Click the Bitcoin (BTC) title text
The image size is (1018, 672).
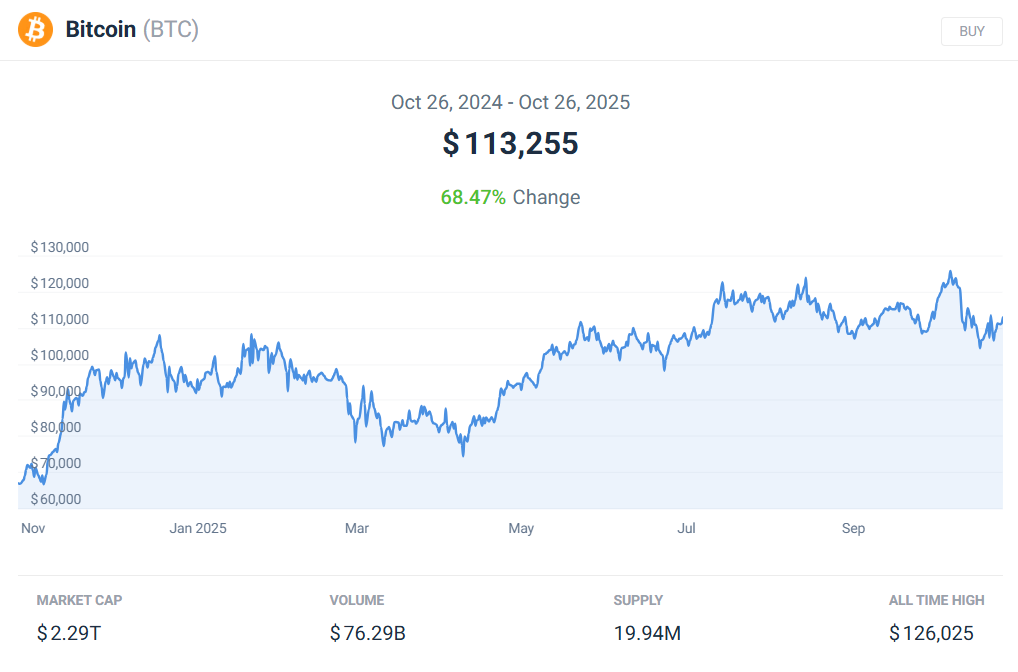[x=132, y=30]
